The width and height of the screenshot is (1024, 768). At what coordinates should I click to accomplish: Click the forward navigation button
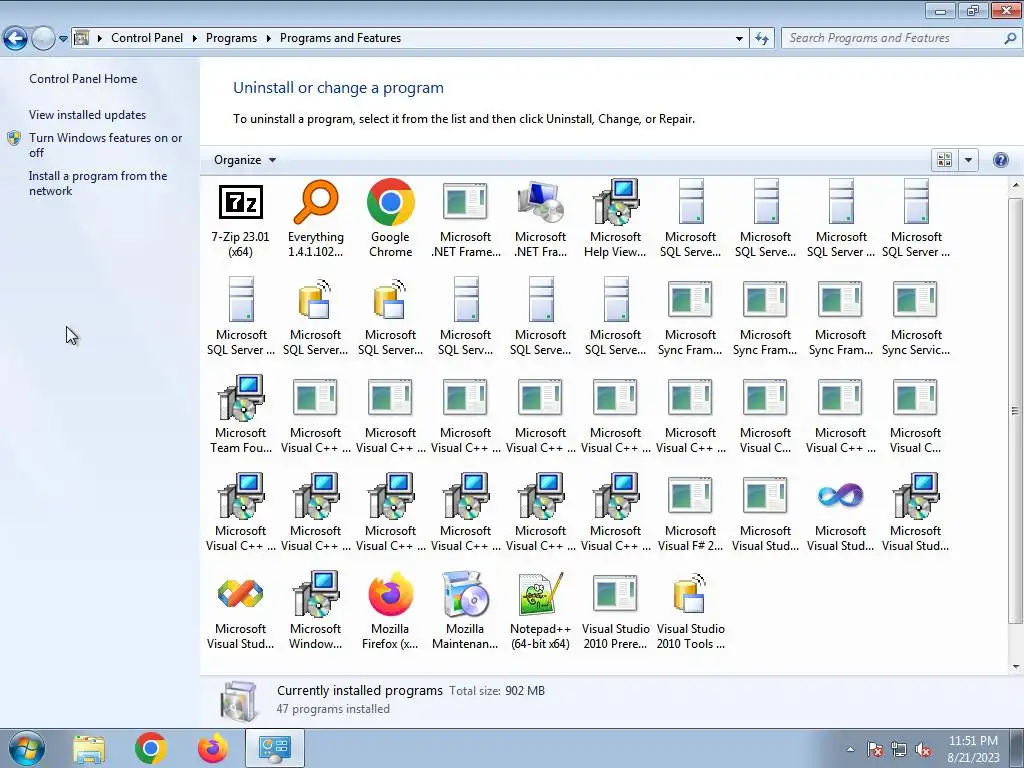pos(43,38)
